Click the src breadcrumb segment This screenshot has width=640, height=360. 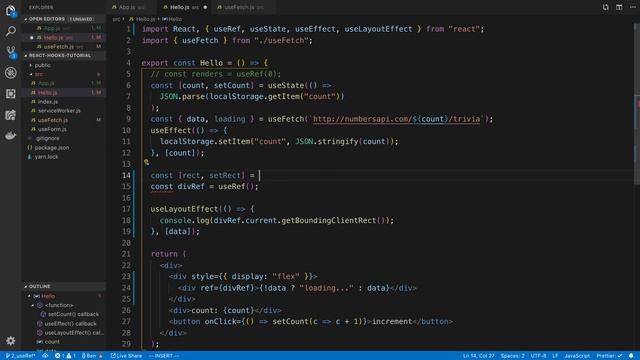116,19
